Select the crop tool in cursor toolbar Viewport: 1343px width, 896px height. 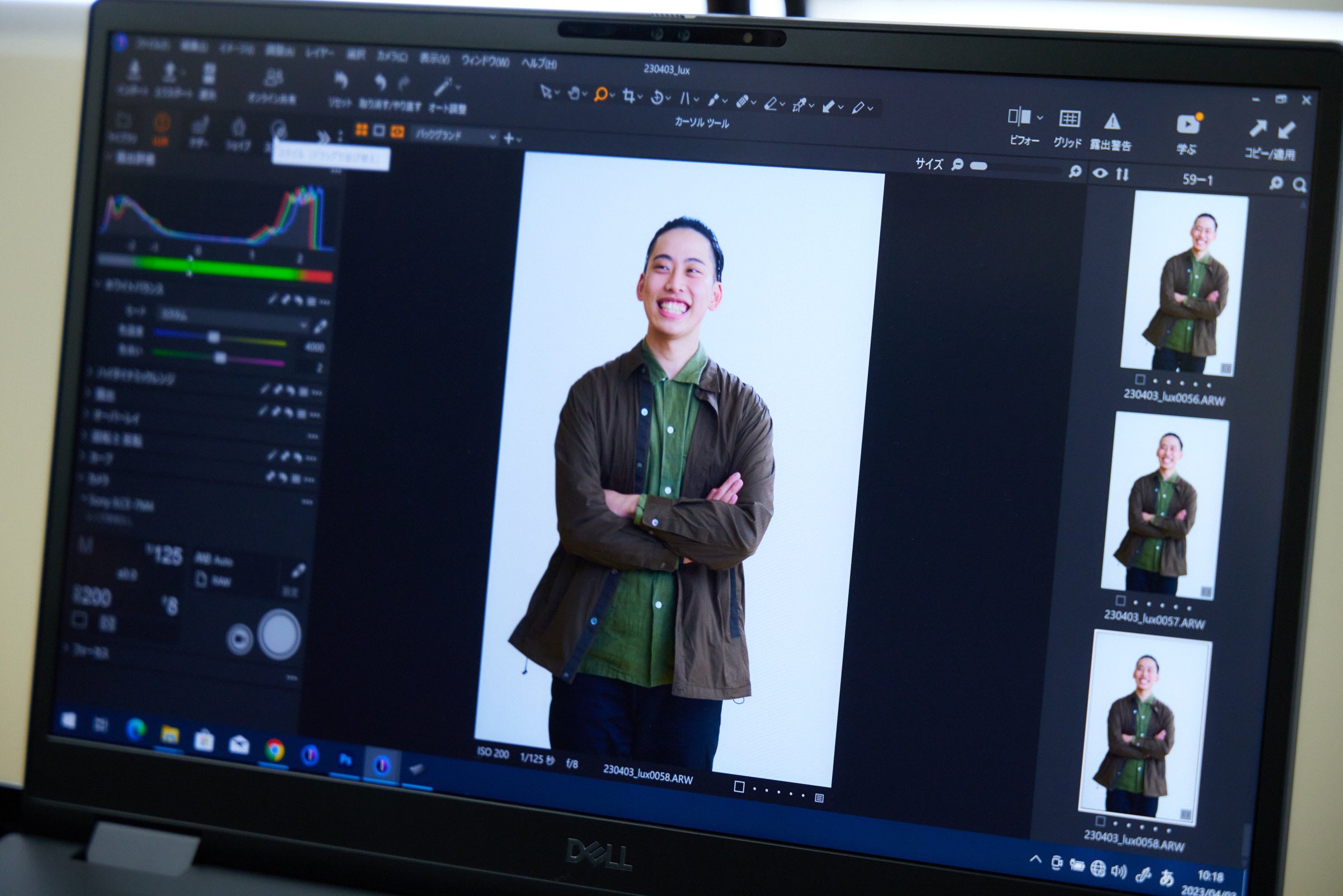coord(628,97)
